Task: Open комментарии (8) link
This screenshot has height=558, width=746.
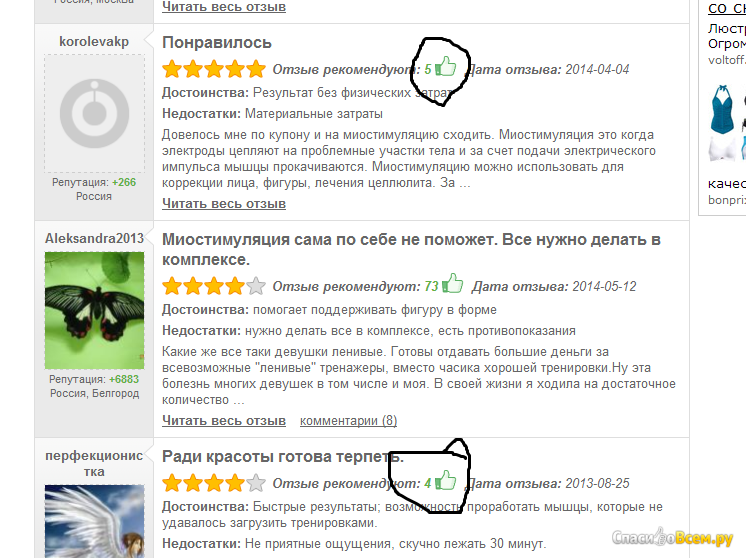Action: tap(348, 421)
